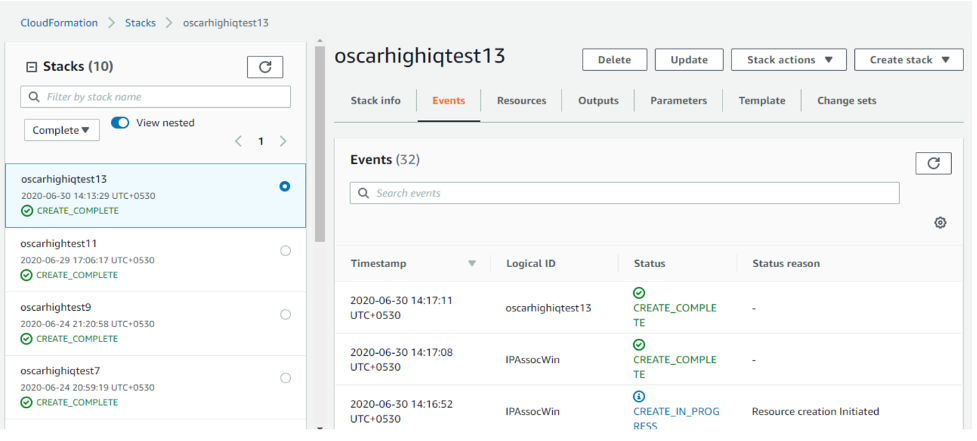Switch to the Template tab
The image size is (977, 441).
[x=762, y=100]
